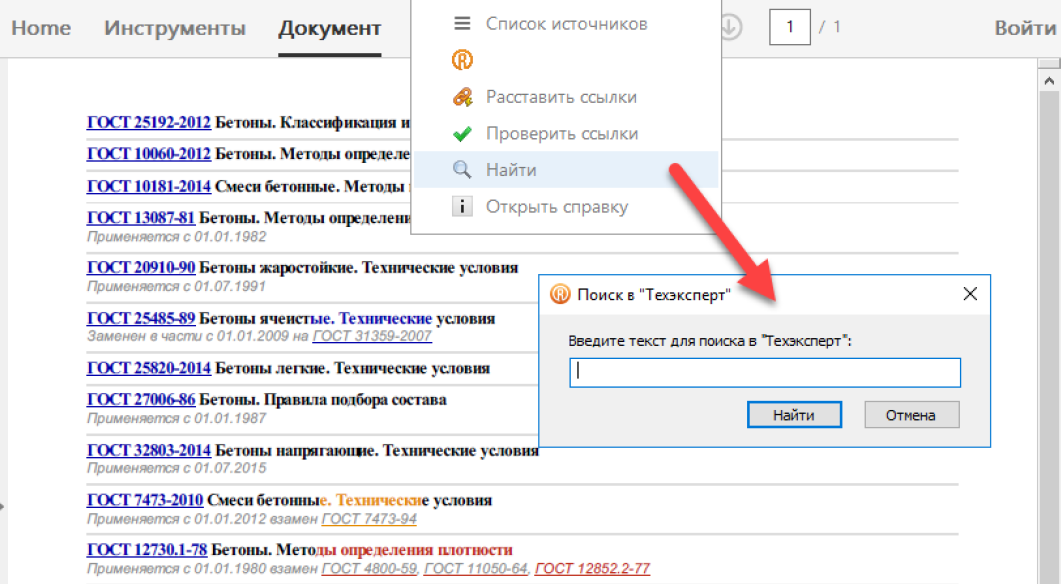The height and width of the screenshot is (584, 1061).
Task: Click title 'Бетоны. Правила подбора состава'
Action: coord(323,400)
